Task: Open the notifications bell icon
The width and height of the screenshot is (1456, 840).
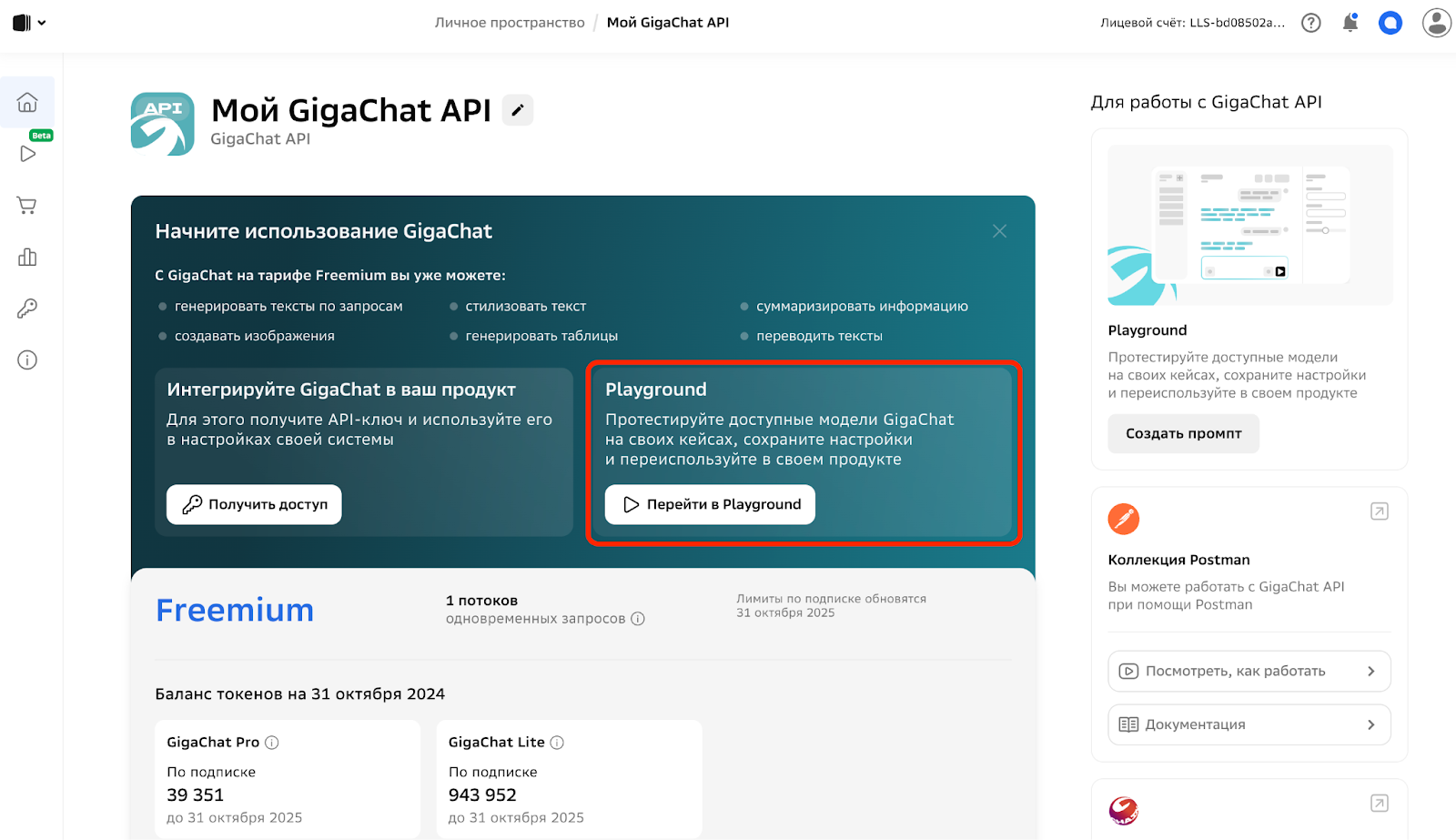Action: tap(1350, 23)
